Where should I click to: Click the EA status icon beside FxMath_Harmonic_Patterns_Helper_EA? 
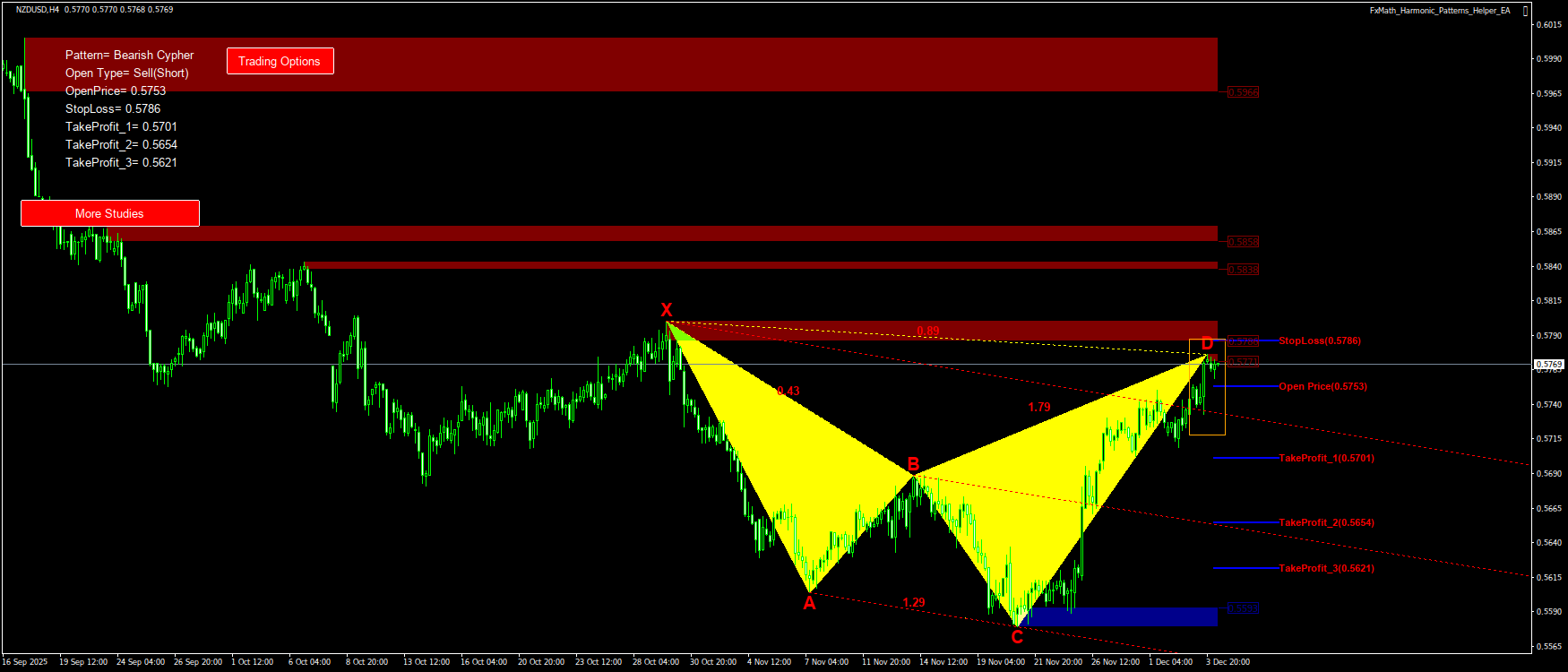coord(1526,11)
